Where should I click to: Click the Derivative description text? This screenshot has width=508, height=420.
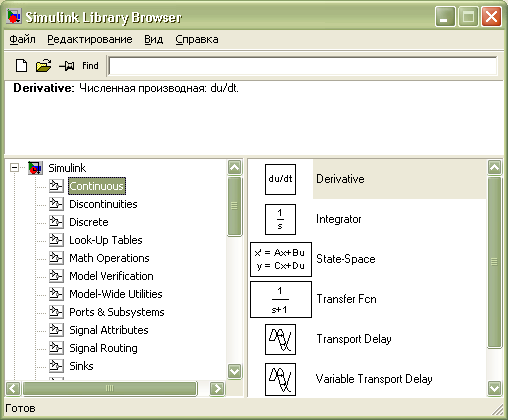tap(126, 88)
